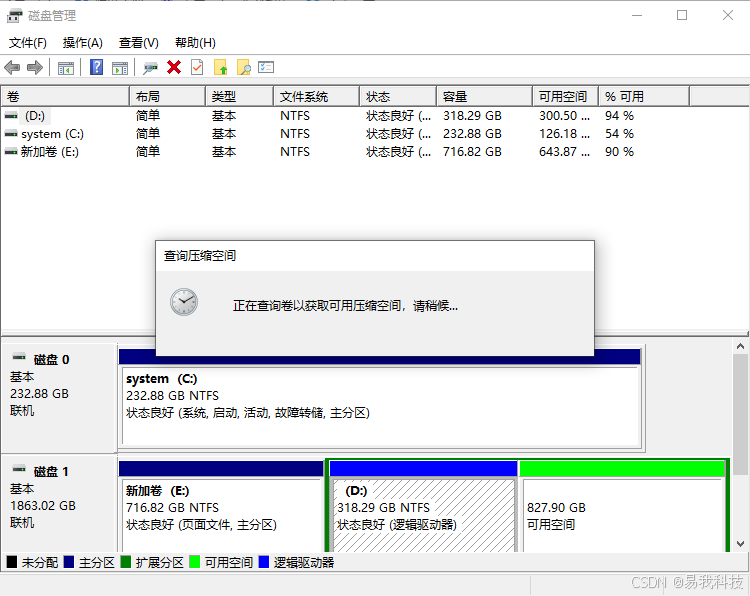Click the 318.29 GB capacity cell
Viewport: 750px width, 596px height.
click(472, 116)
